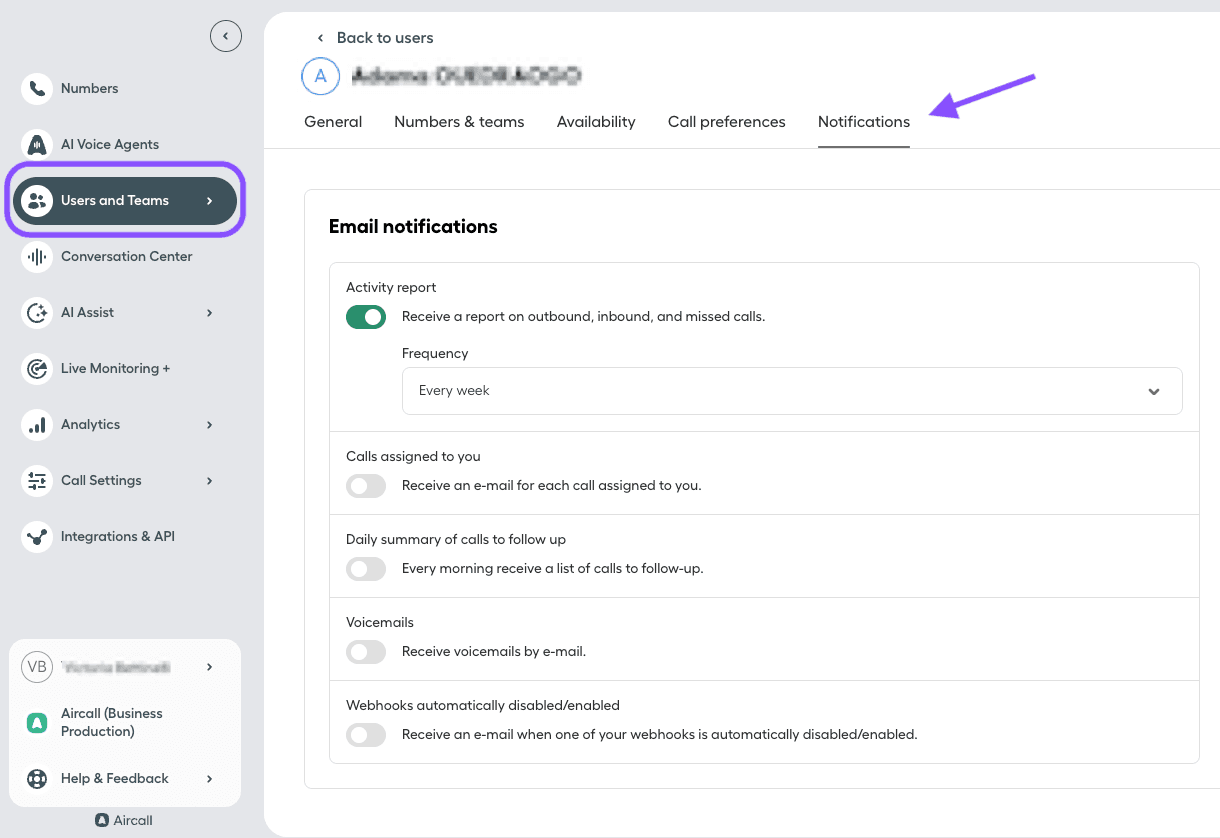The width and height of the screenshot is (1220, 838).
Task: Enable the Calls assigned to you toggle
Action: click(x=366, y=486)
